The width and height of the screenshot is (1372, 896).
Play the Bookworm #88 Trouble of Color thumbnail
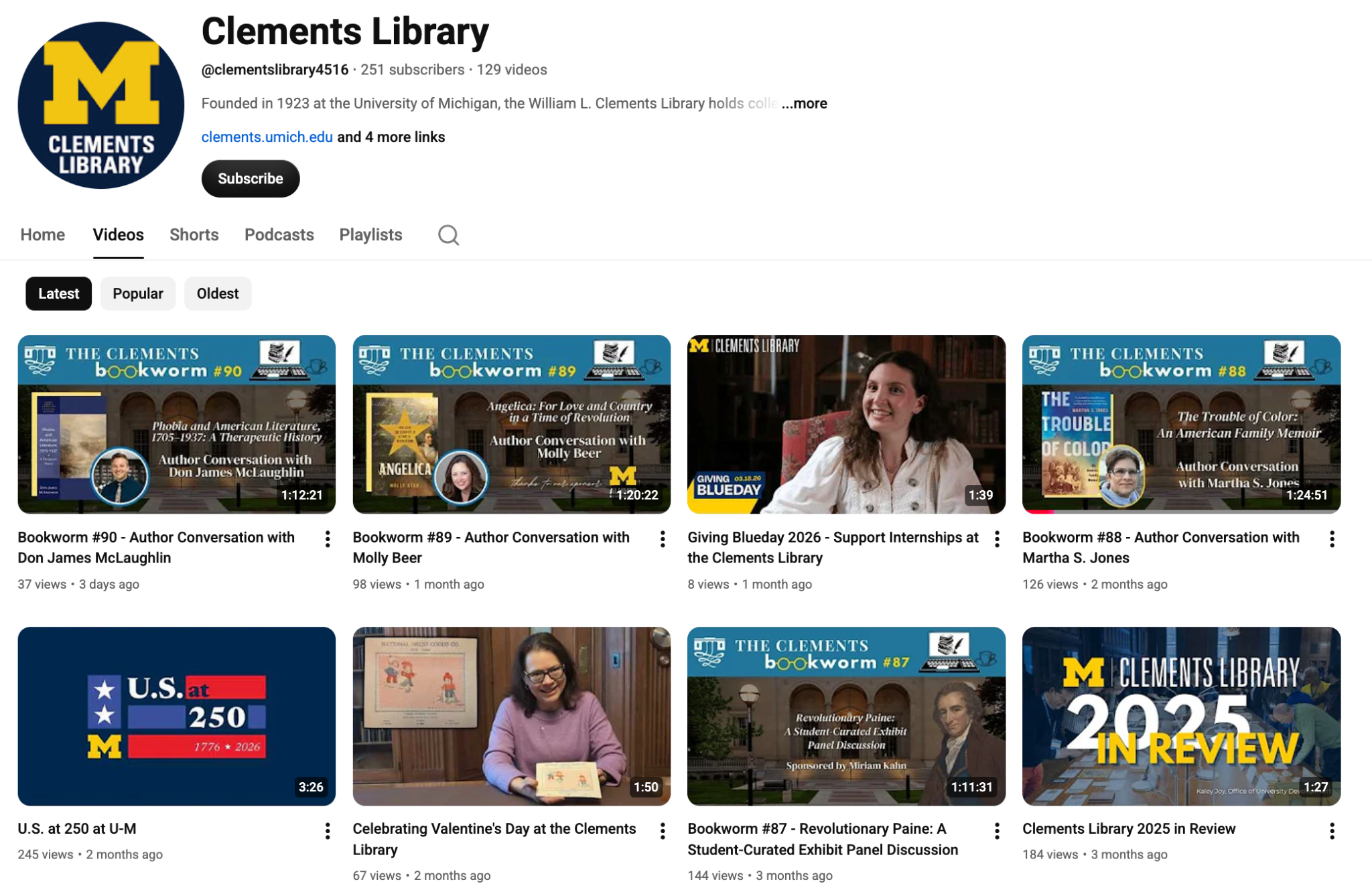click(x=1181, y=425)
